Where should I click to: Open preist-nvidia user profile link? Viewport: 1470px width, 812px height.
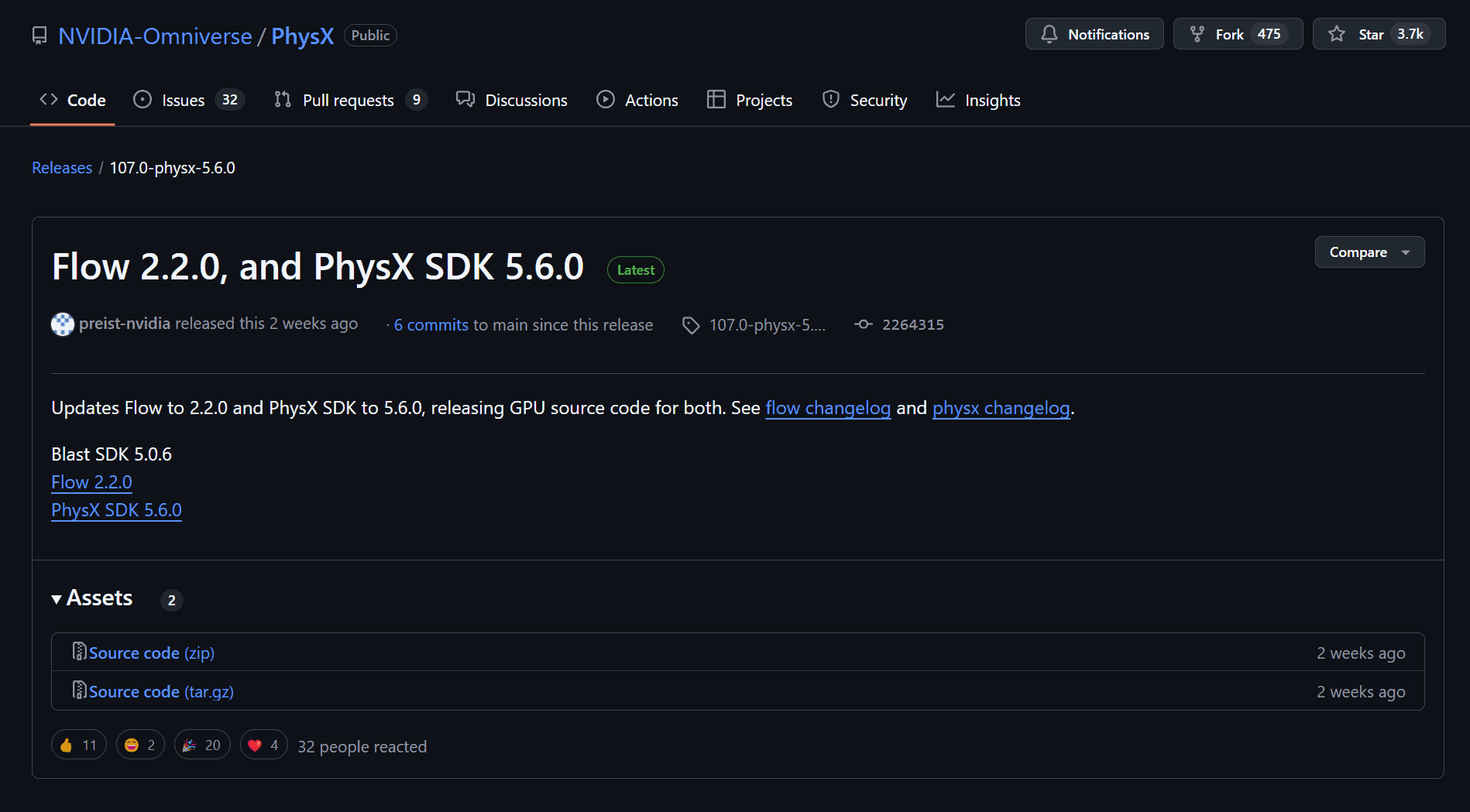click(x=125, y=324)
